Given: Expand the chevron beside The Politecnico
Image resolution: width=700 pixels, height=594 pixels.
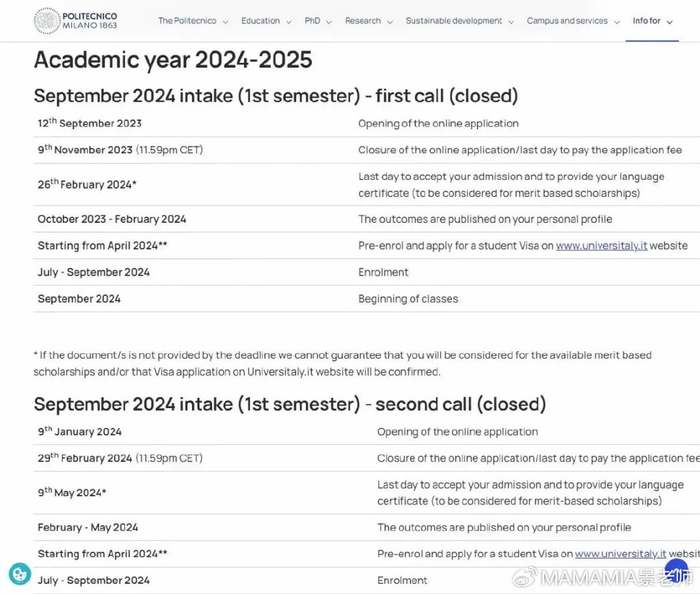Looking at the screenshot, I should 225,22.
